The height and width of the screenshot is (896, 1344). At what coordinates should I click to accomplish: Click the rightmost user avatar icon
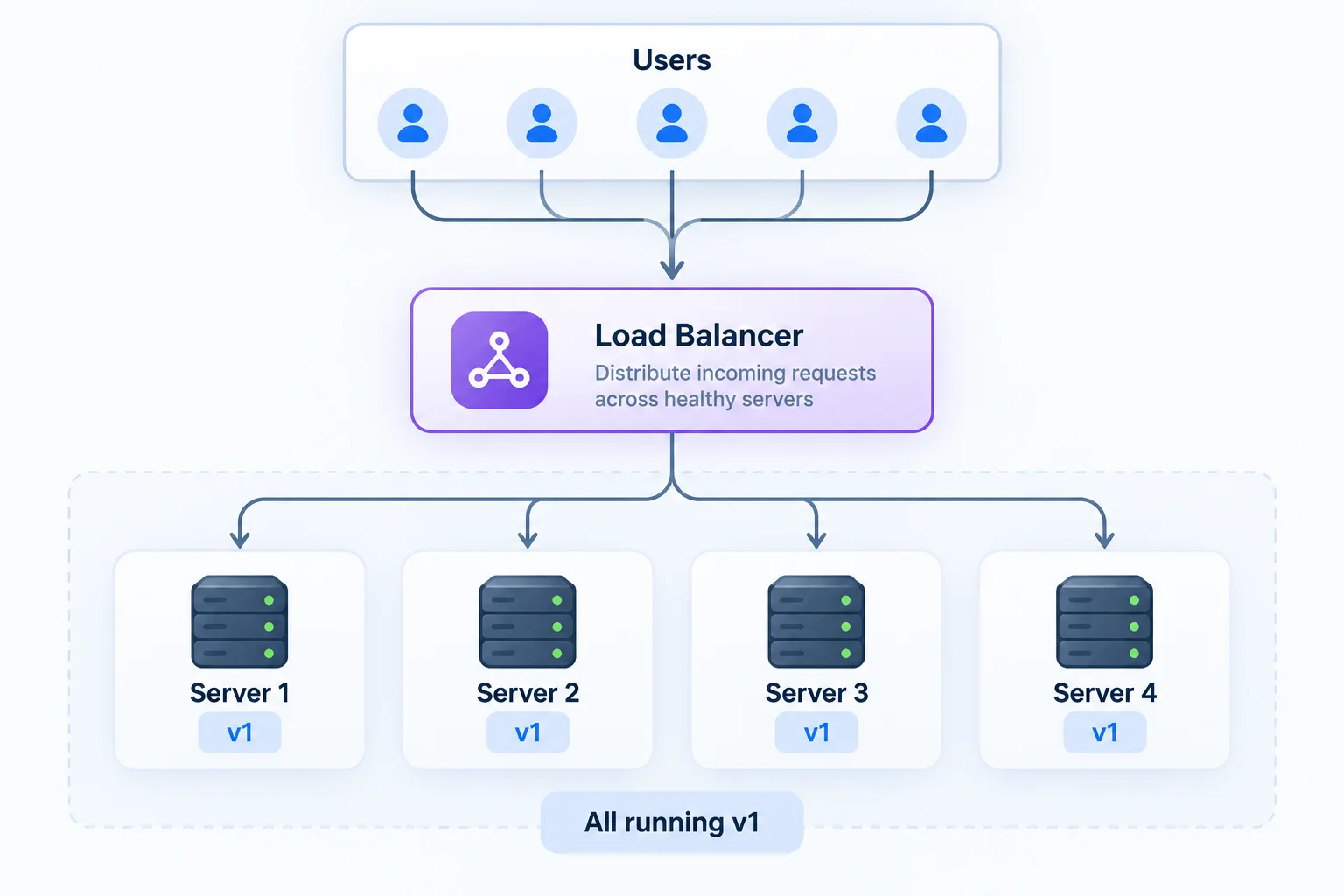(931, 123)
